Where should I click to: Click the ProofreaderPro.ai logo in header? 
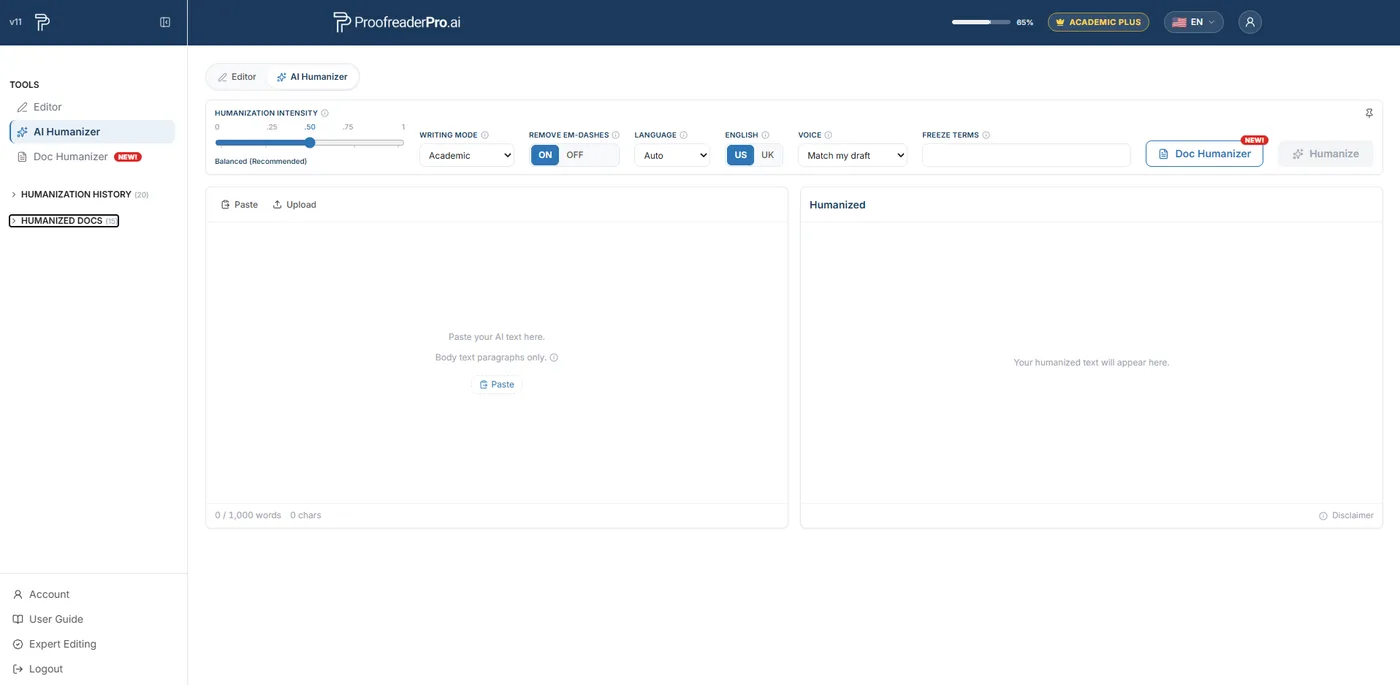coord(397,22)
